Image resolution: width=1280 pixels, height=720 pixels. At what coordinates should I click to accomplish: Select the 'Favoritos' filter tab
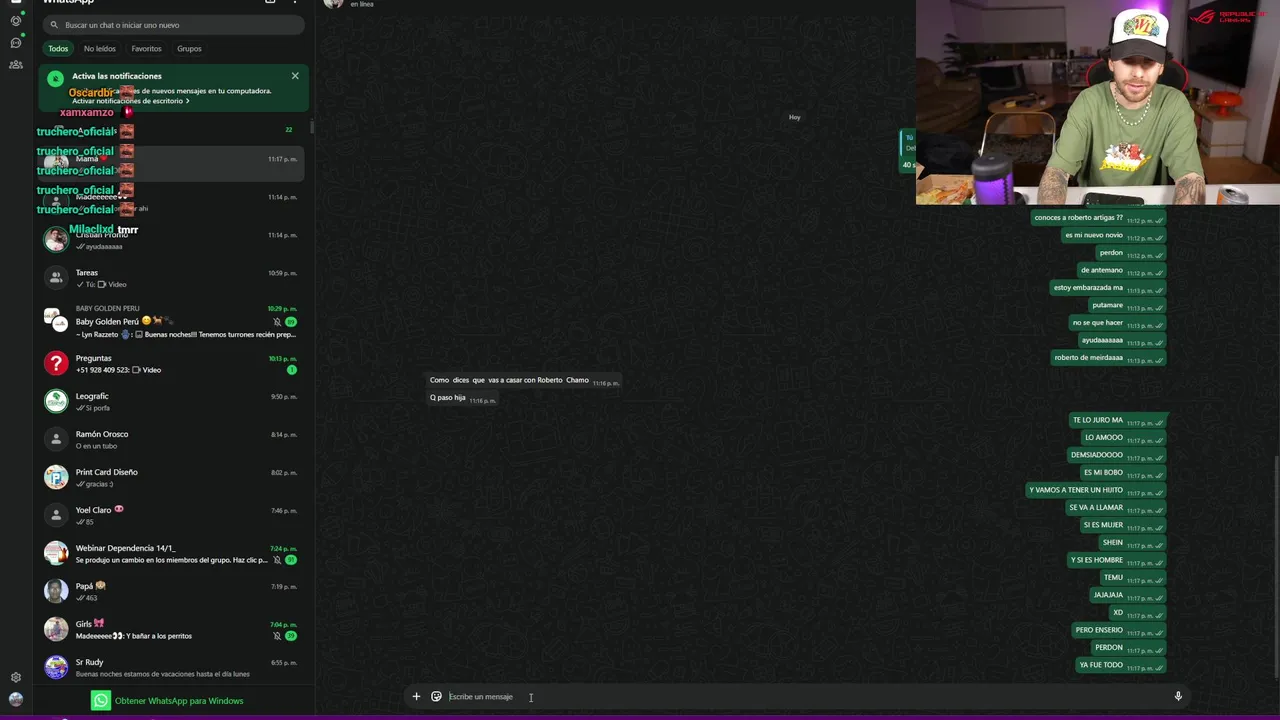pos(146,48)
